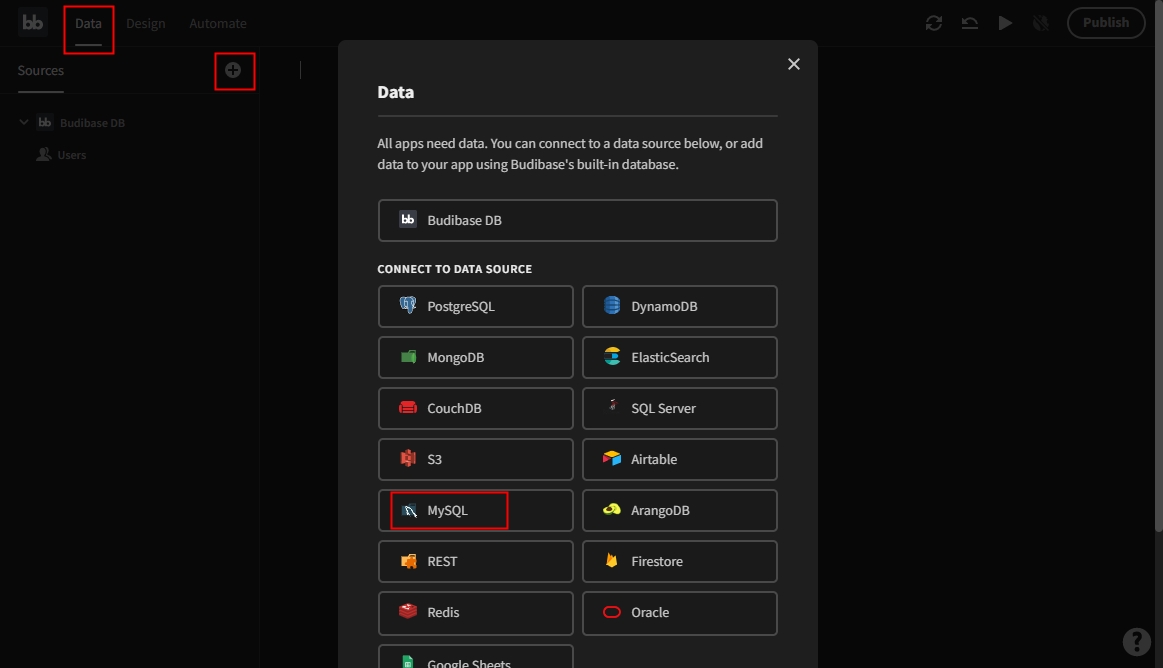
Task: Click the Publish button
Action: tap(1105, 23)
